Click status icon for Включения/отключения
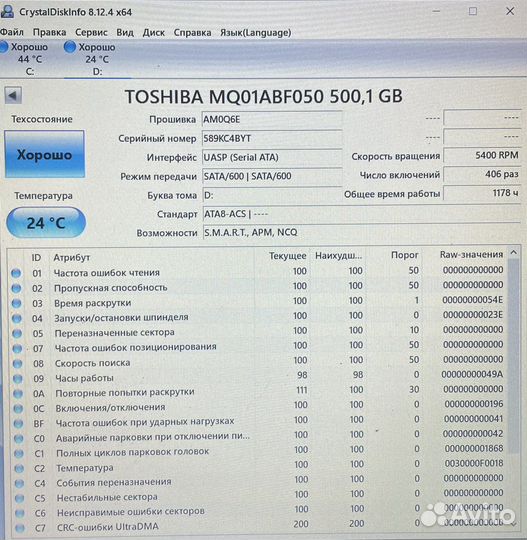The image size is (527, 540). pos(18,408)
